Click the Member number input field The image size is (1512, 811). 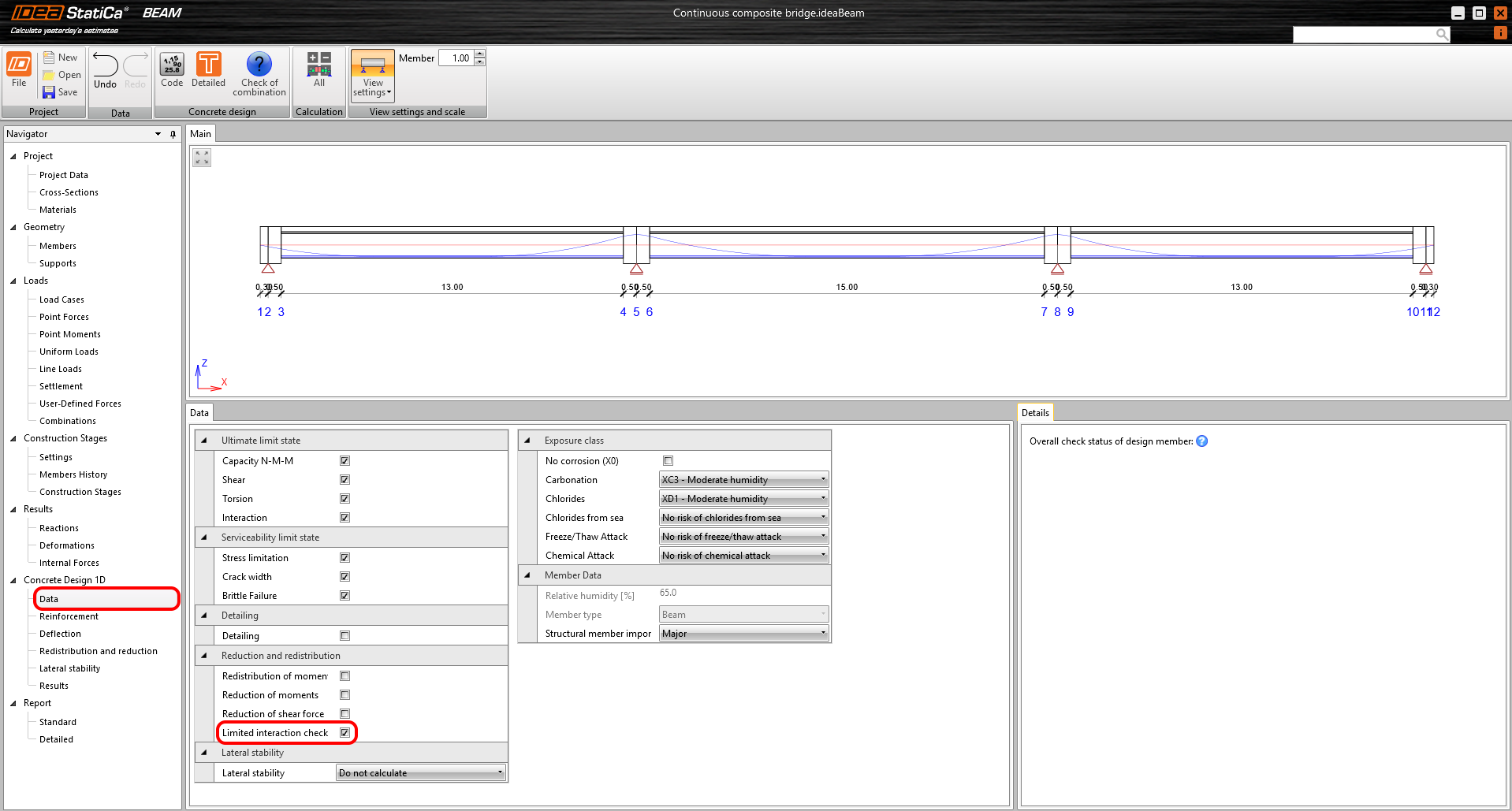click(456, 58)
